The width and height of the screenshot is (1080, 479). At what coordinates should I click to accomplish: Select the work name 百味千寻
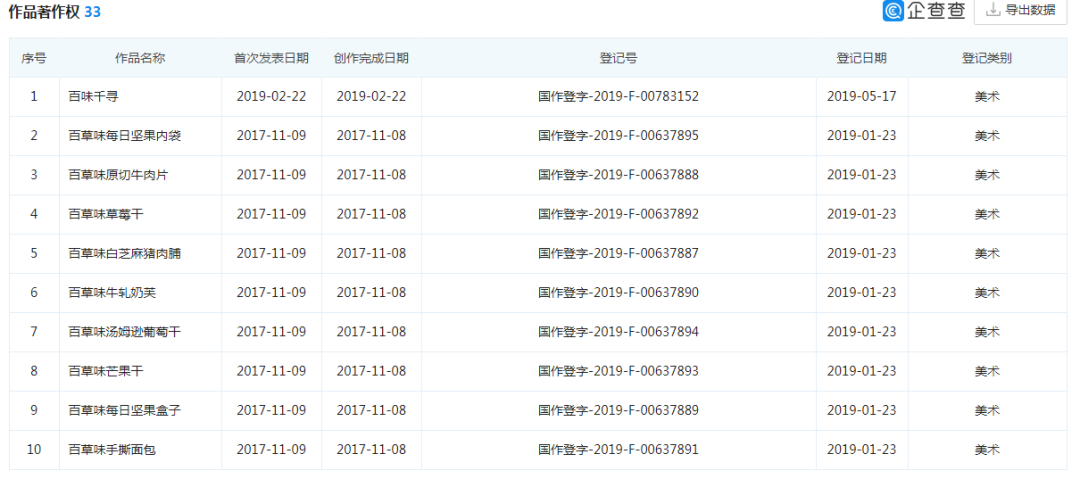pos(93,96)
